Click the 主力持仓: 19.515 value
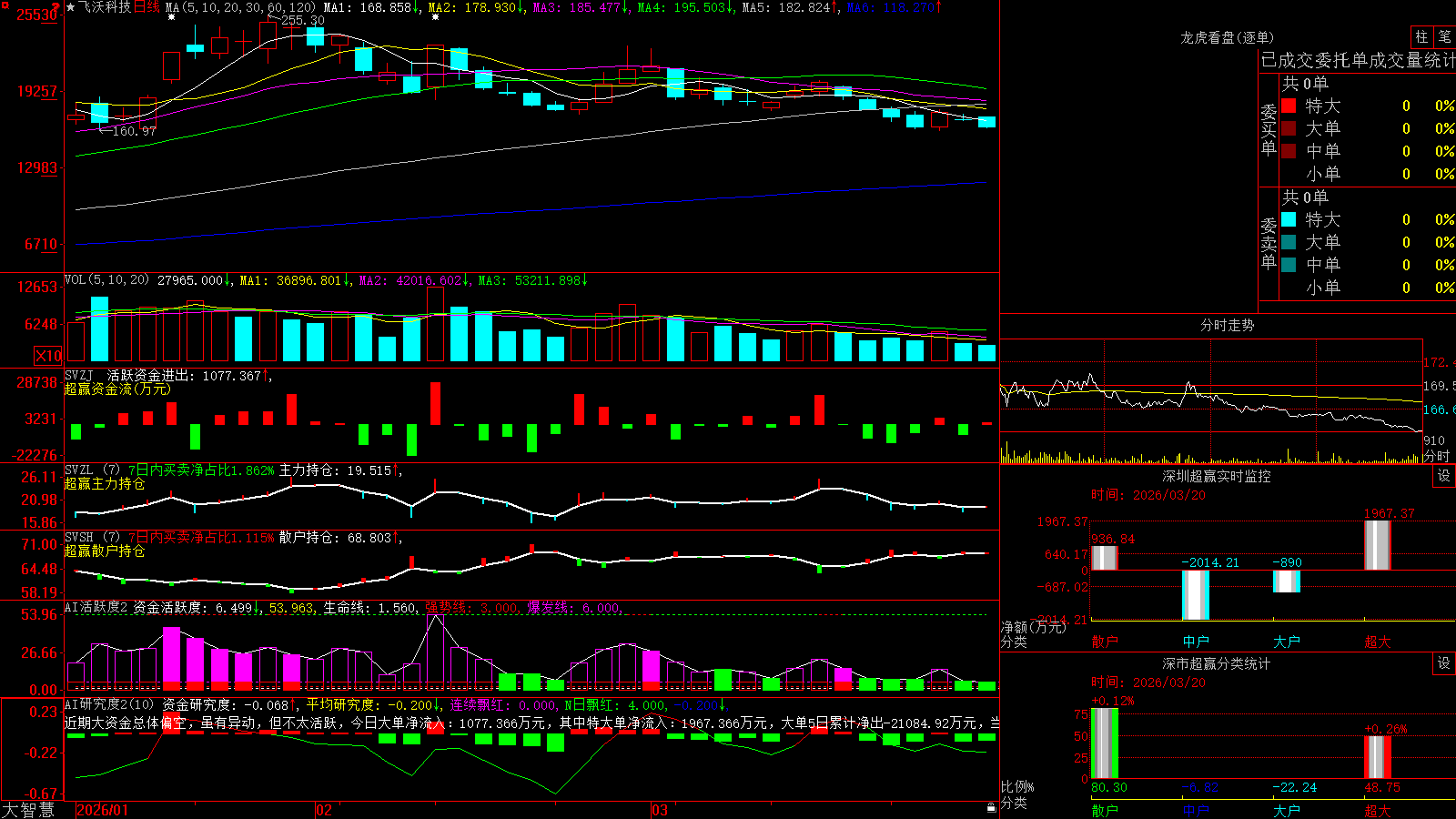The height and width of the screenshot is (819, 1456). pyautogui.click(x=335, y=470)
